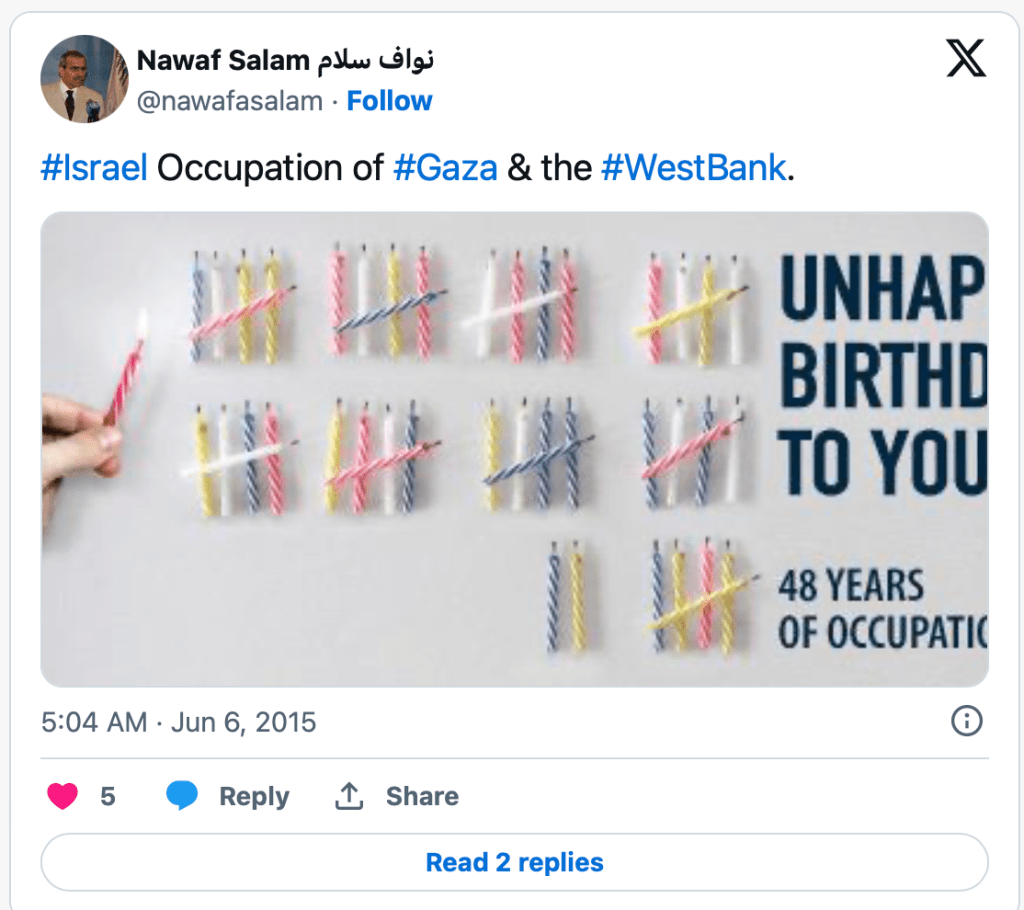Viewport: 1024px width, 910px height.
Task: Like the tweet with the heart icon
Action: [x=63, y=796]
